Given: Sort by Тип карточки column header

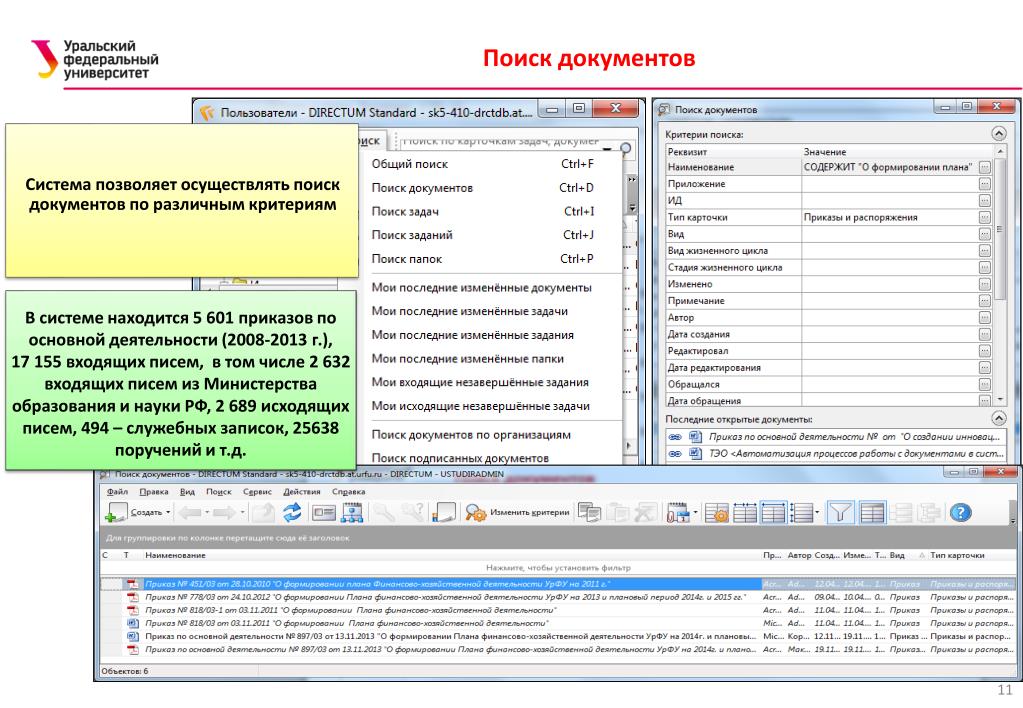Looking at the screenshot, I should coord(971,555).
